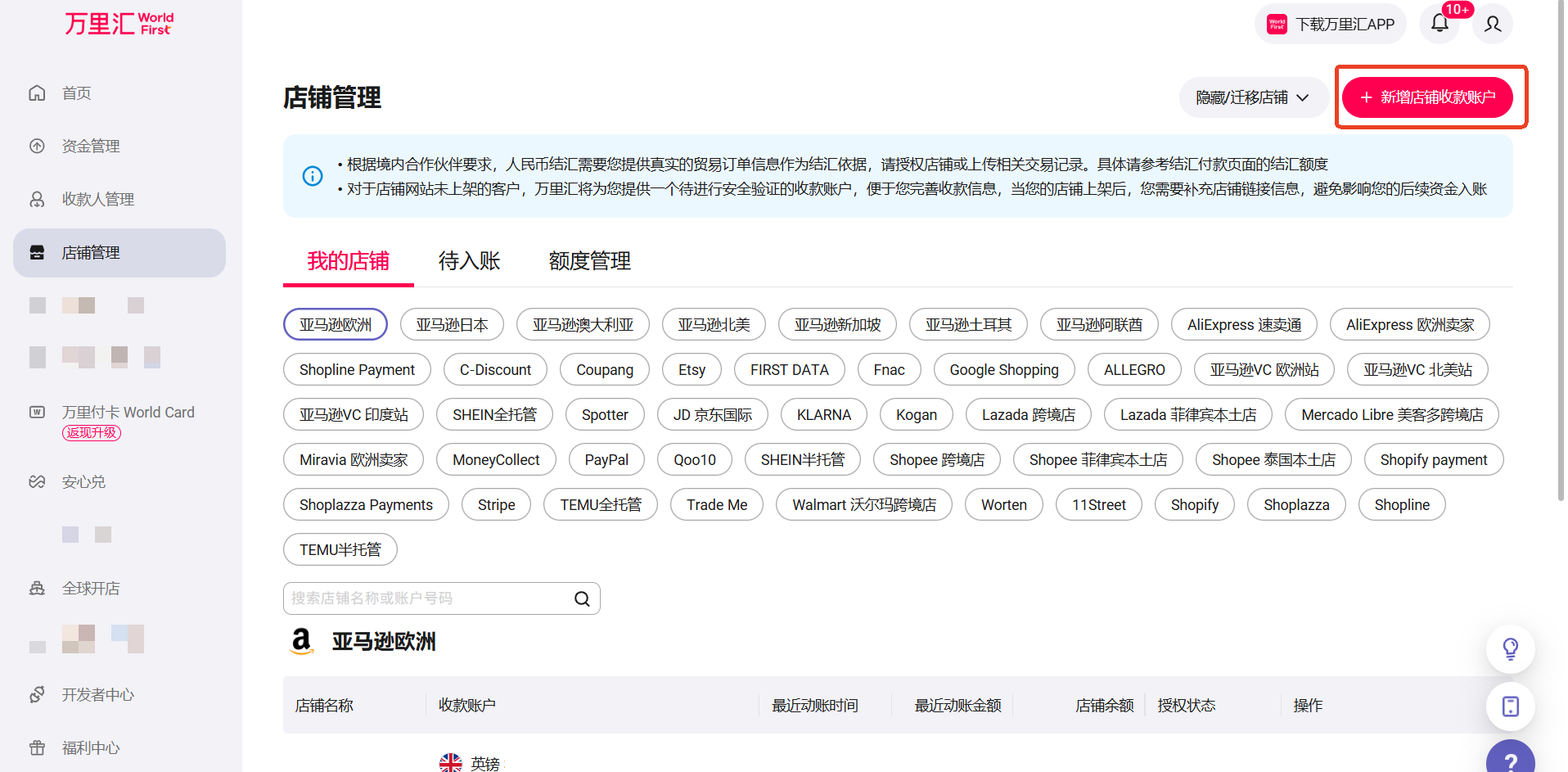Image resolution: width=1568 pixels, height=772 pixels.
Task: Open the notification bell icon
Action: point(1440,24)
